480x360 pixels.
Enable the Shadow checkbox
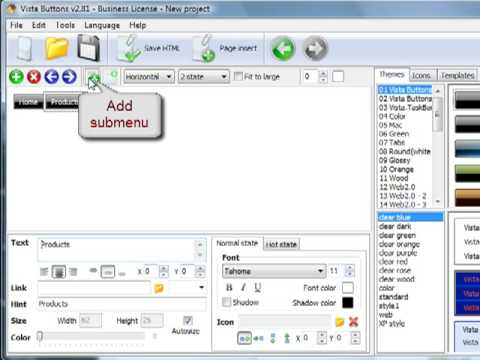click(x=227, y=302)
